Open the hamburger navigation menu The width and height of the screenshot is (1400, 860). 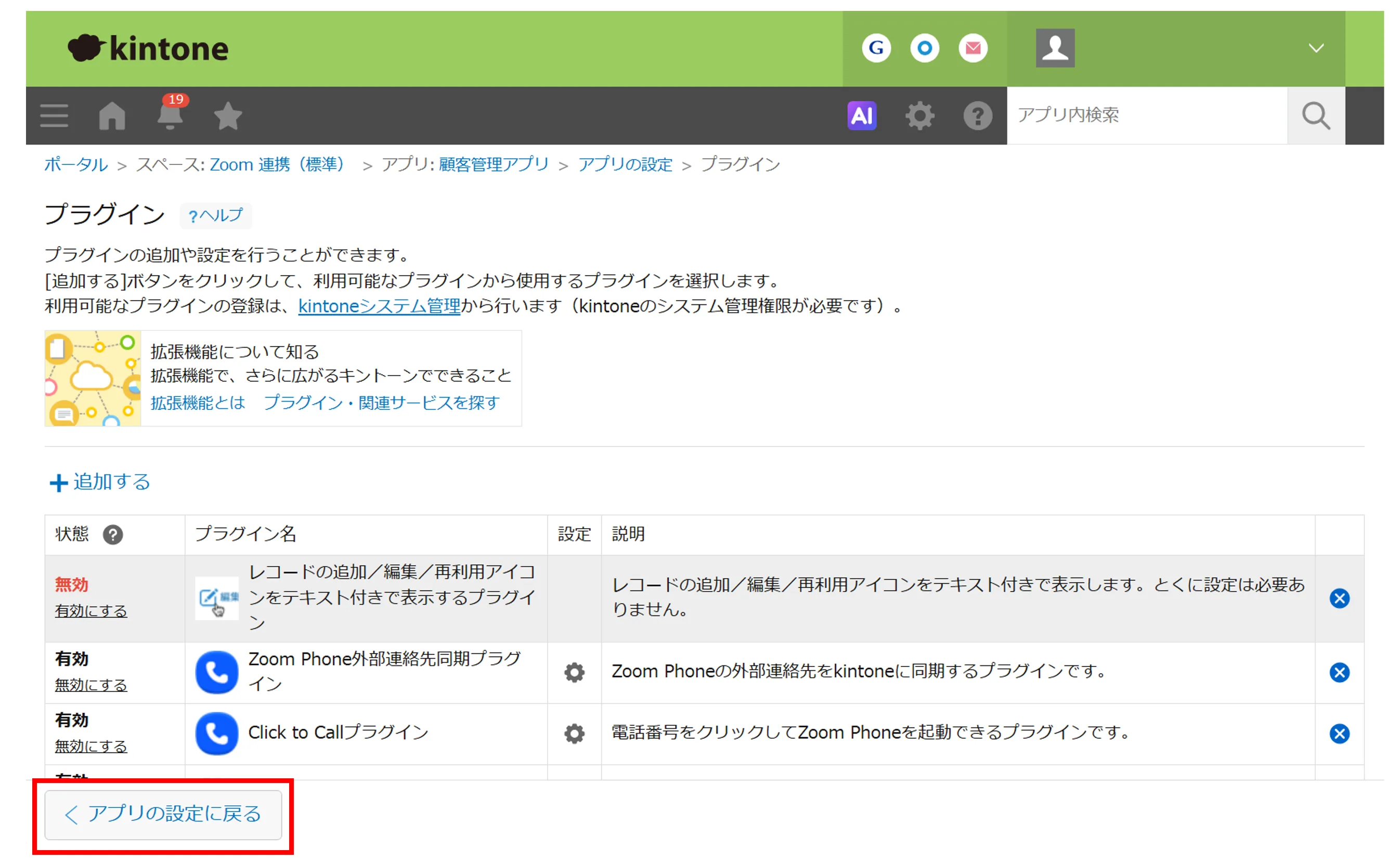(54, 116)
